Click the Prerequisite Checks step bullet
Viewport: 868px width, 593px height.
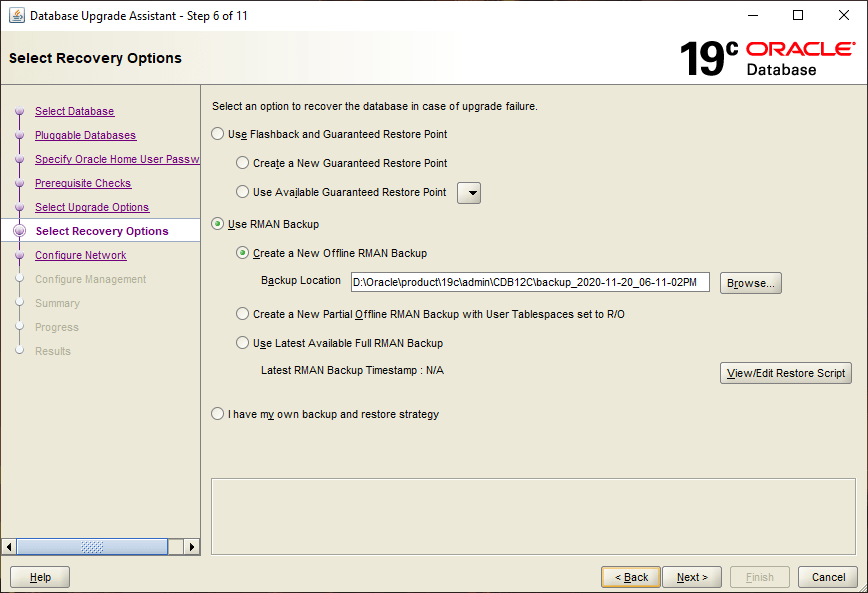(19, 183)
